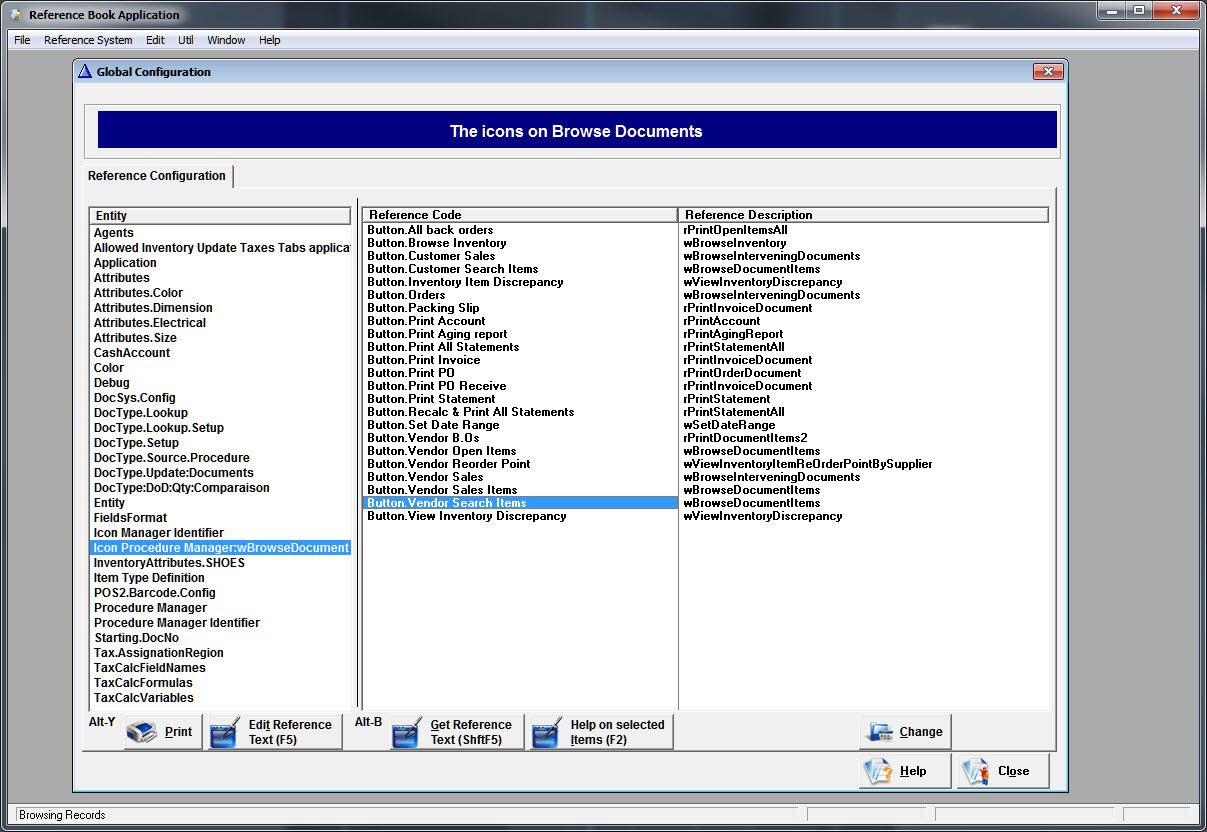The image size is (1207, 832).
Task: Open the Reference System menu
Action: coord(88,40)
